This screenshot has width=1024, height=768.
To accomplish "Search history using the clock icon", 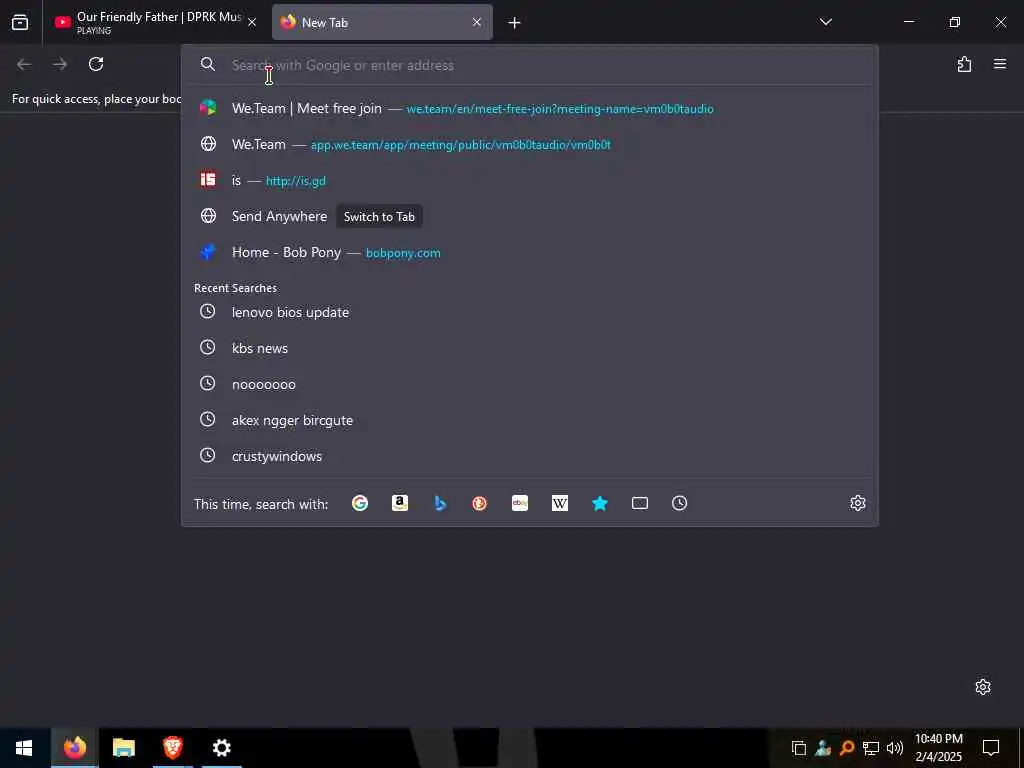I will tap(679, 503).
